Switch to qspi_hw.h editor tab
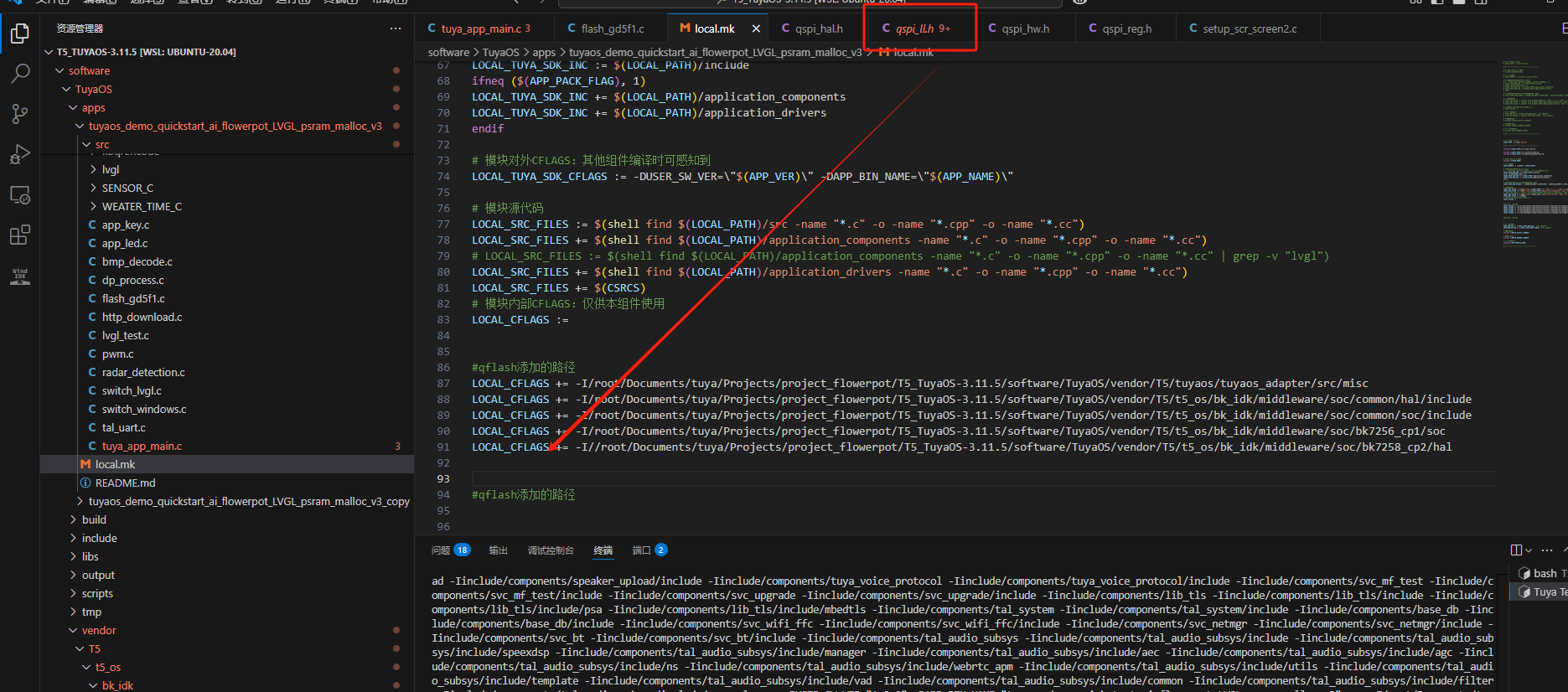Image resolution: width=1568 pixels, height=692 pixels. [1024, 28]
